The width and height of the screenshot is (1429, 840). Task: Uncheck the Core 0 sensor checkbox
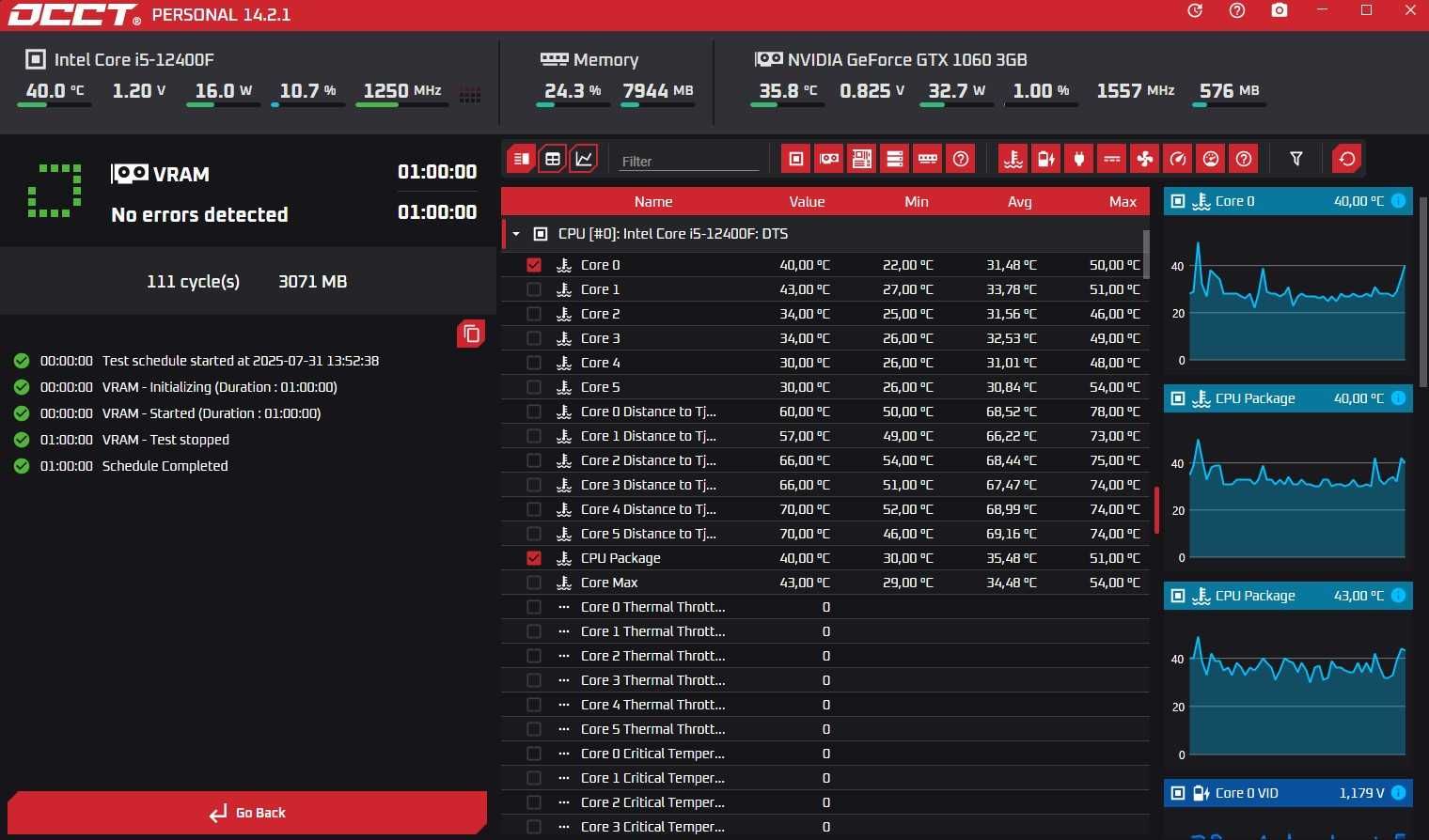click(x=534, y=265)
